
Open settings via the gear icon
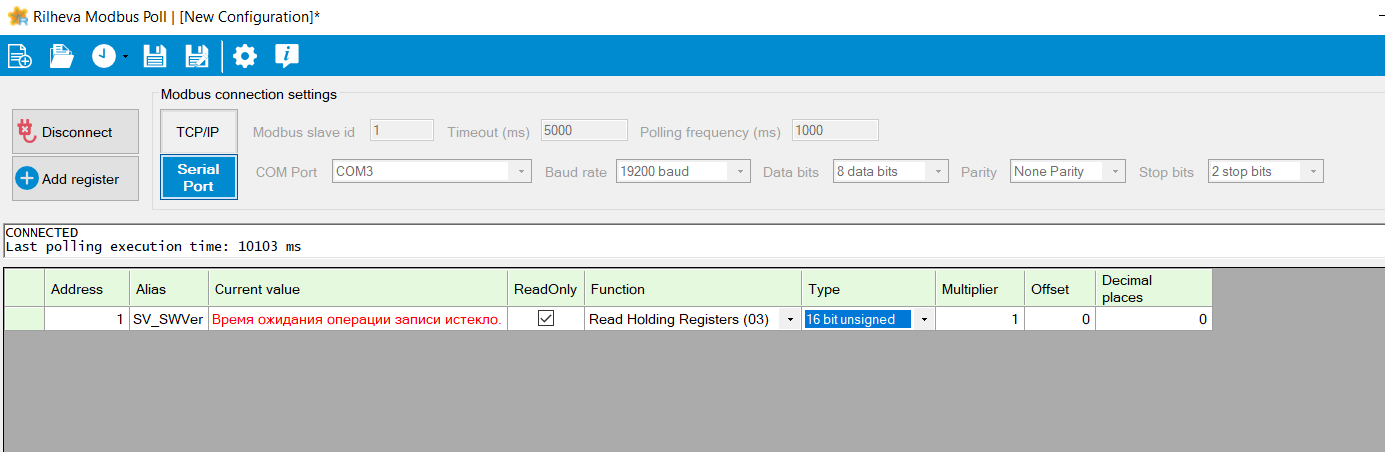click(x=245, y=56)
